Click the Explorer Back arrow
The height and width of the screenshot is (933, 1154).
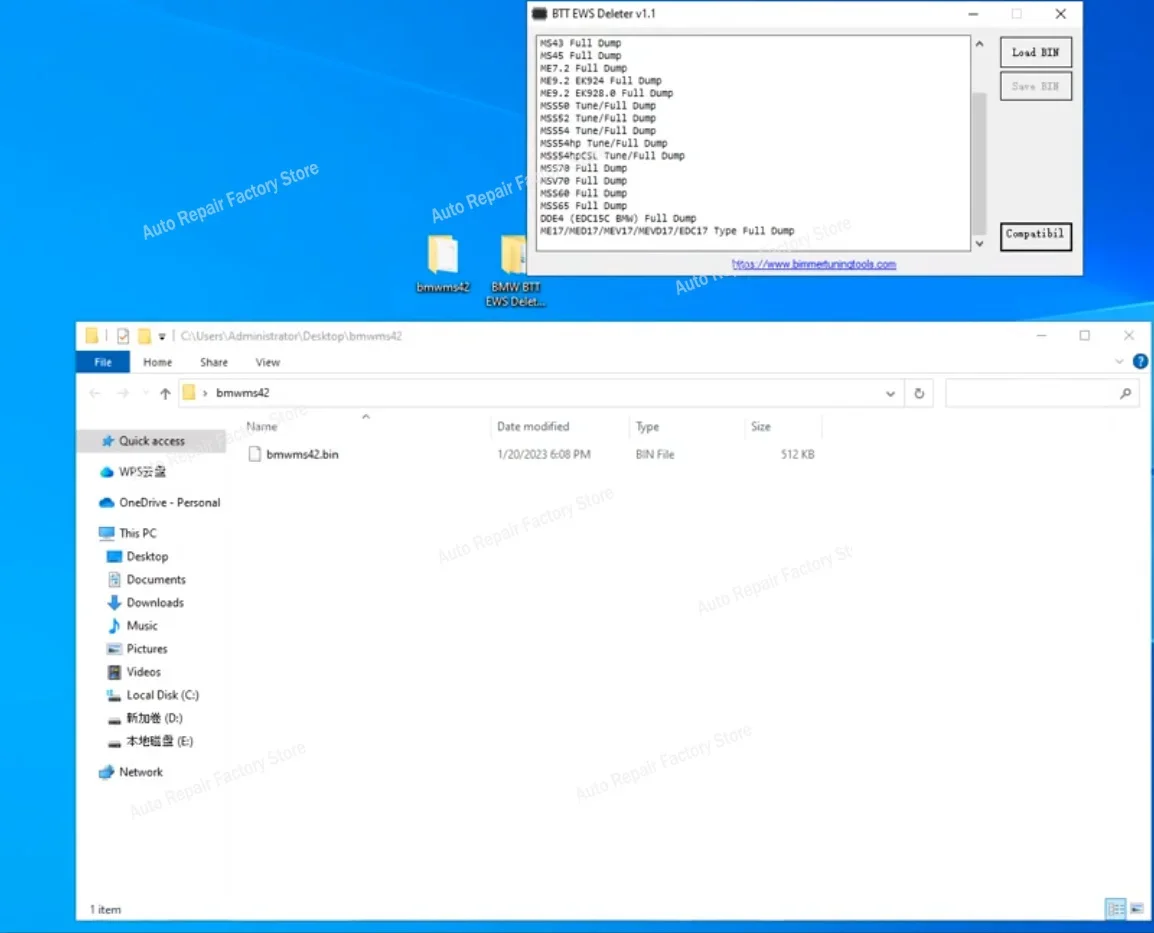pyautogui.click(x=95, y=394)
